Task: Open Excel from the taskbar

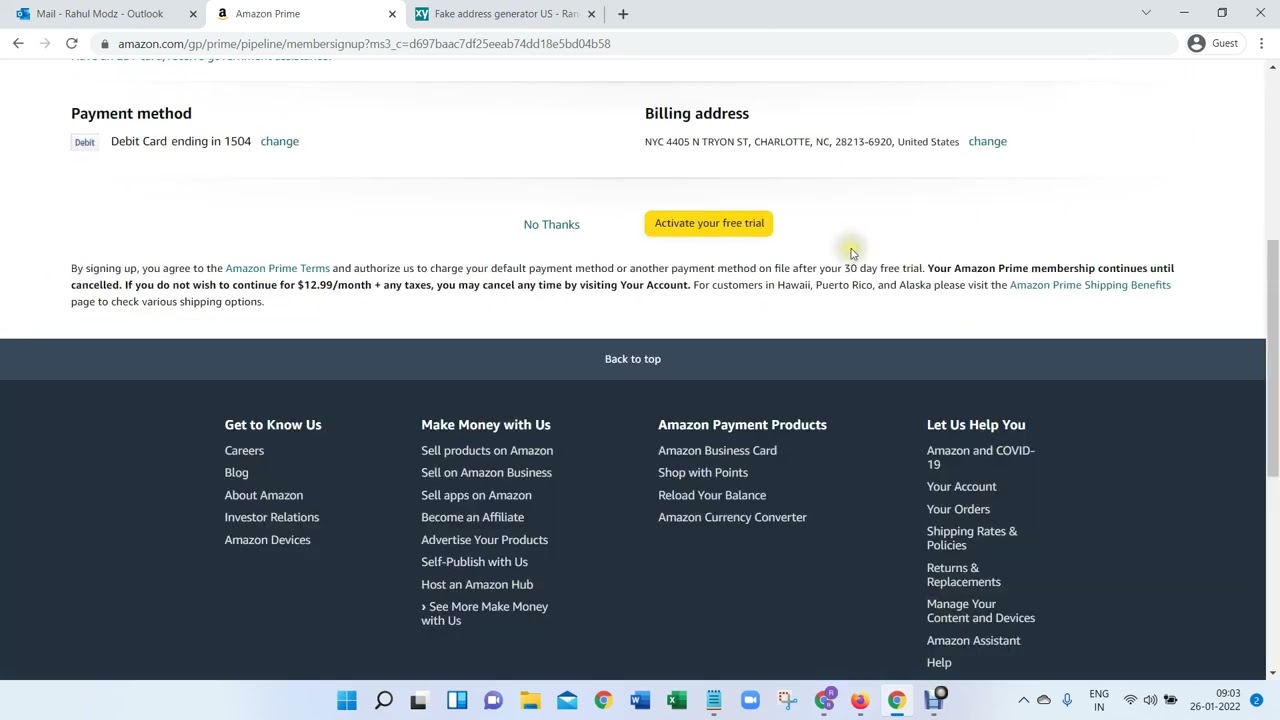Action: coord(677,700)
